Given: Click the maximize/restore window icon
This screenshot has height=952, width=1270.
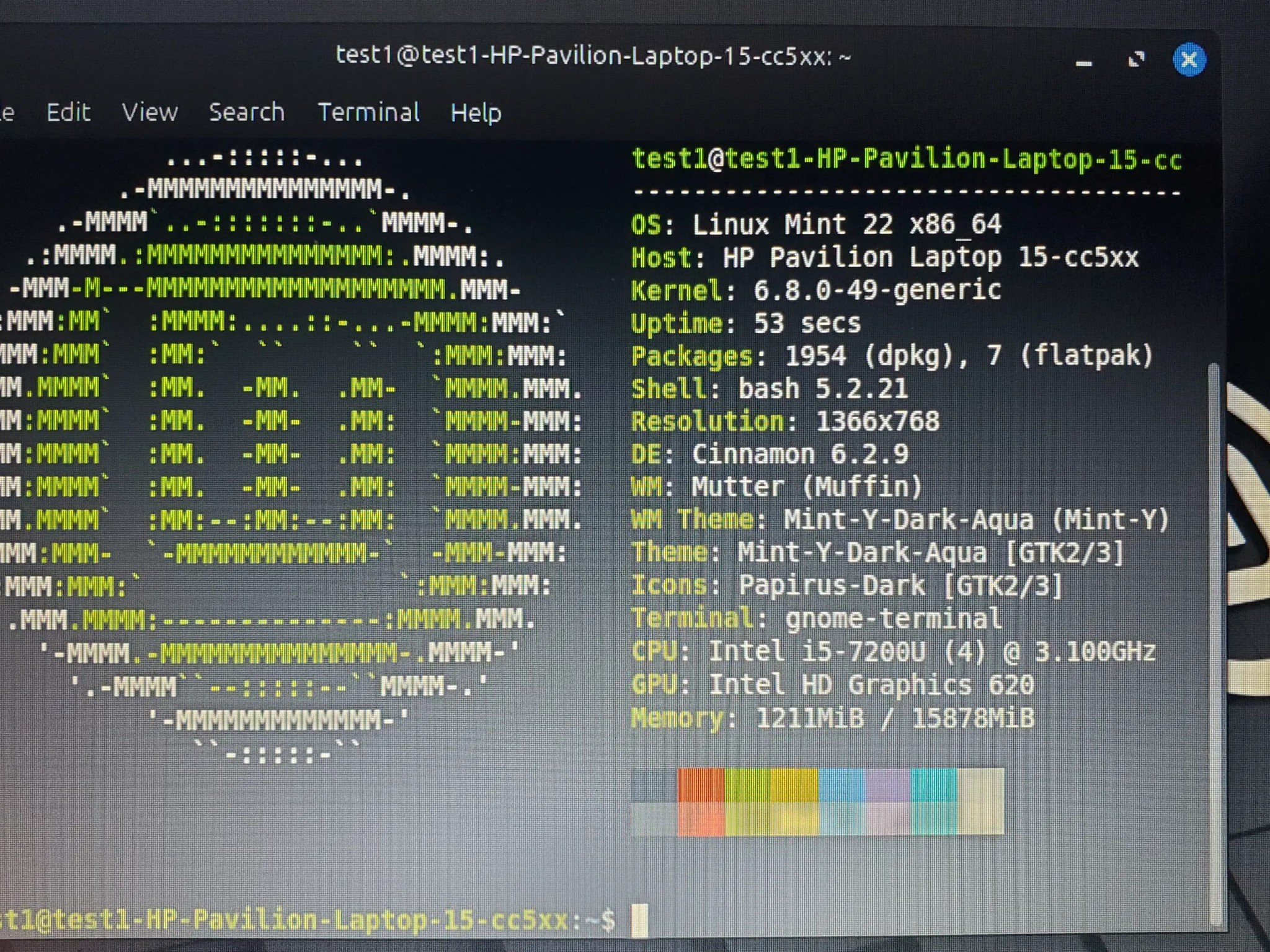Looking at the screenshot, I should pos(1136,60).
